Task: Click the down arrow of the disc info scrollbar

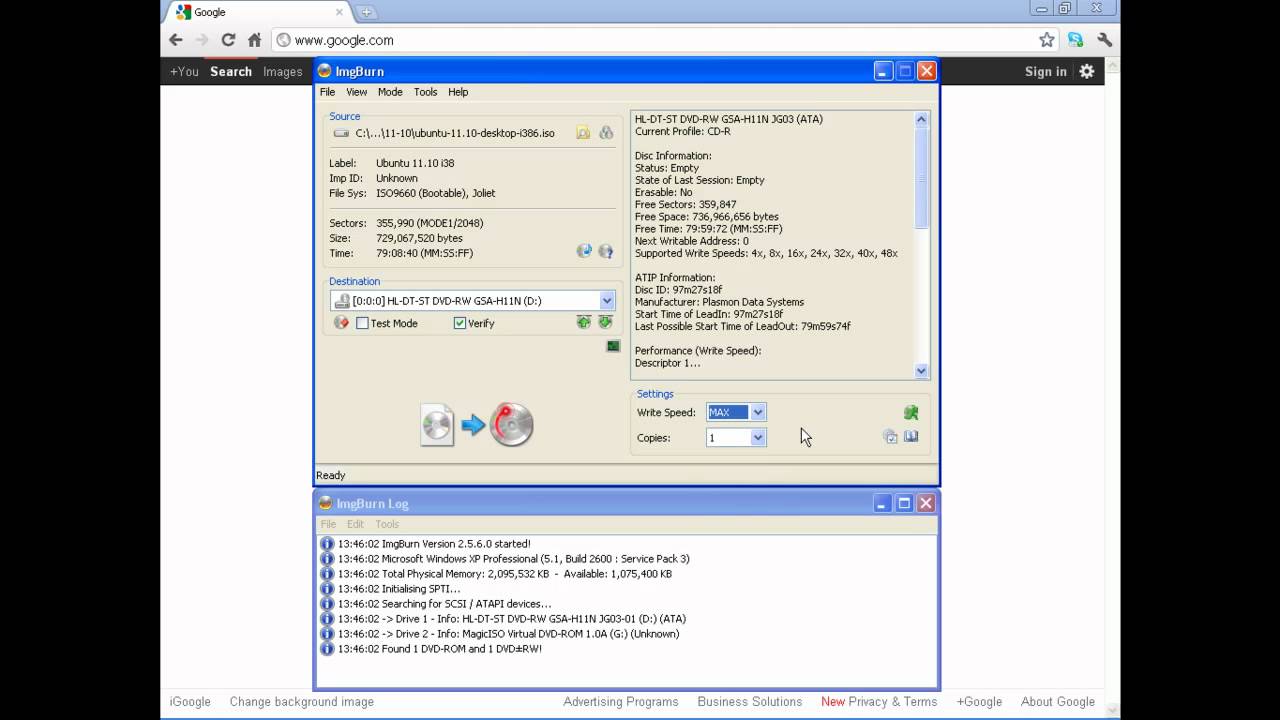Action: click(x=921, y=370)
